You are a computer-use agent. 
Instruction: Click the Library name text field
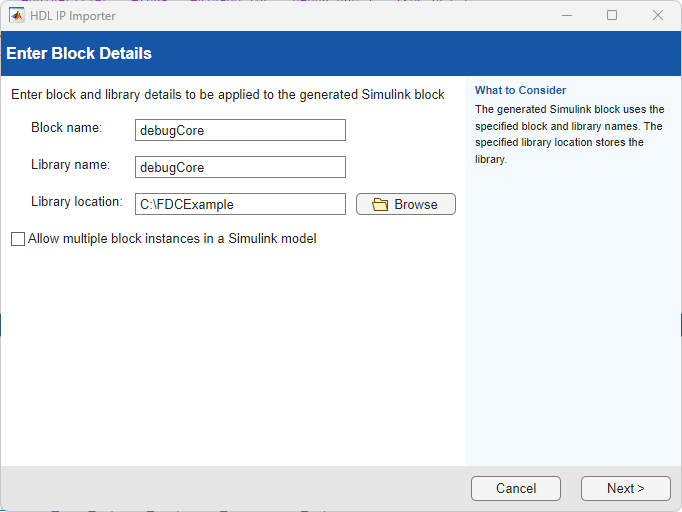[x=240, y=167]
